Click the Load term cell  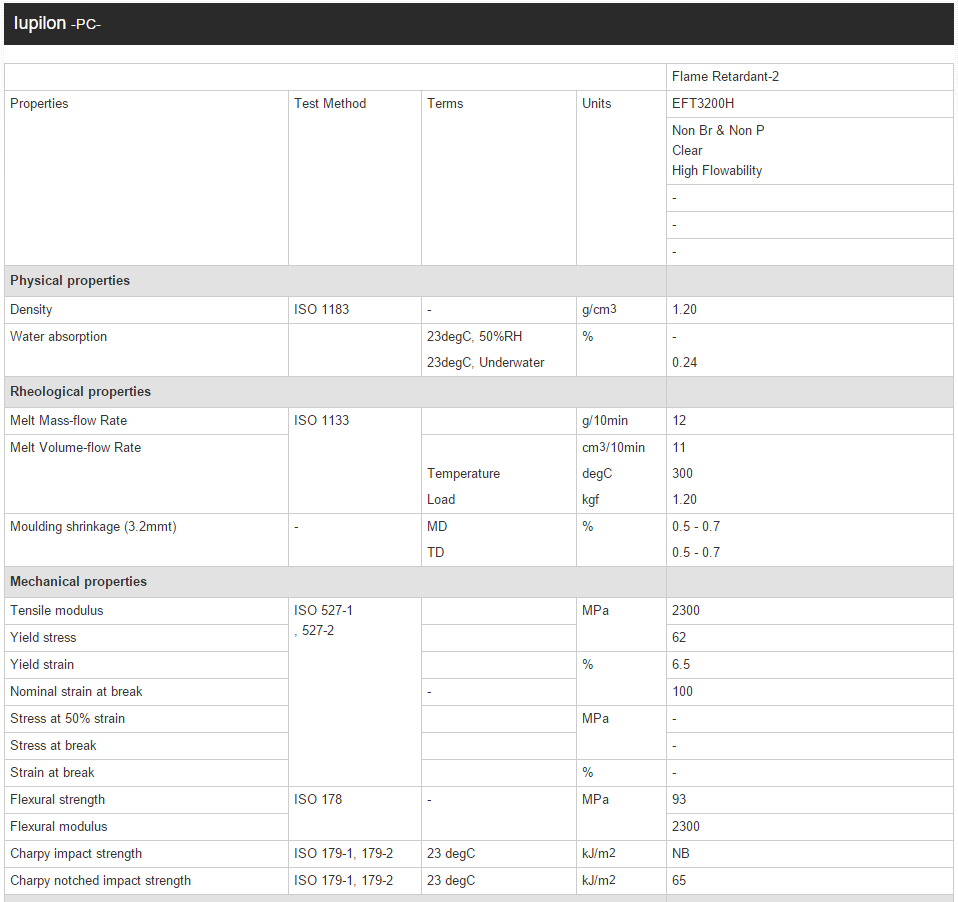tap(441, 499)
